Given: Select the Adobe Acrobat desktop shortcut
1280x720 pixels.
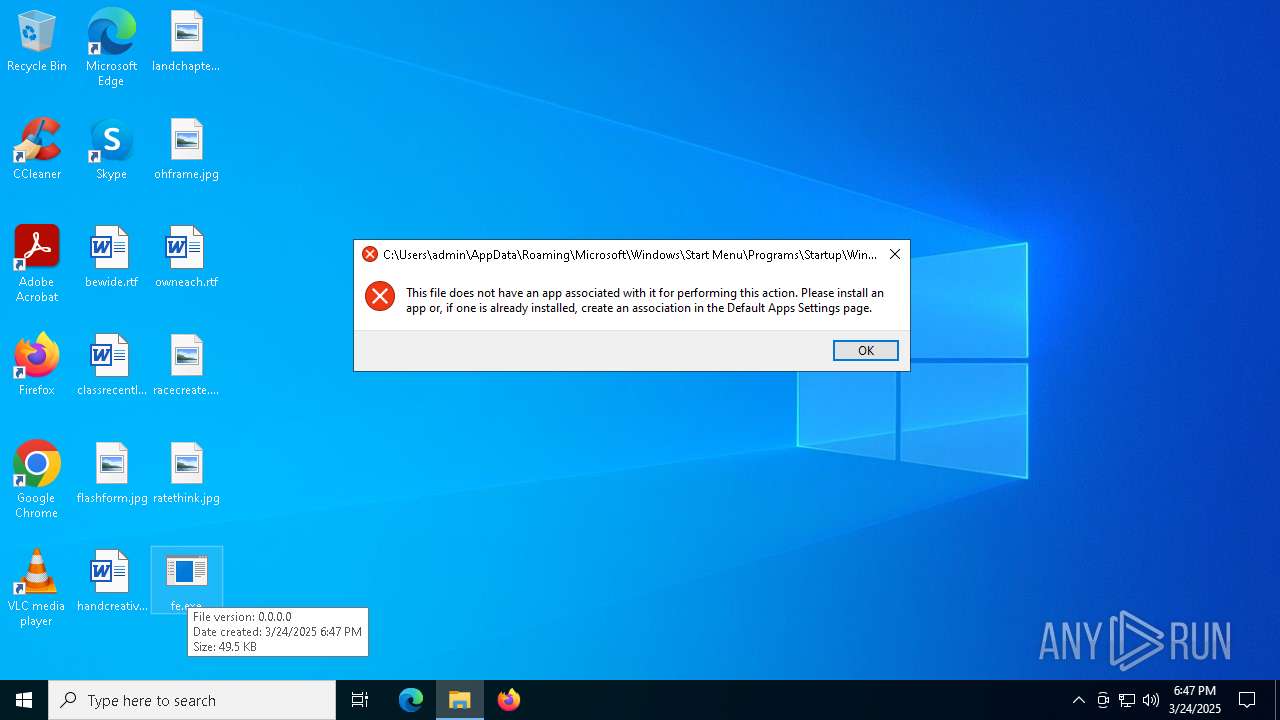Looking at the screenshot, I should coord(37,264).
